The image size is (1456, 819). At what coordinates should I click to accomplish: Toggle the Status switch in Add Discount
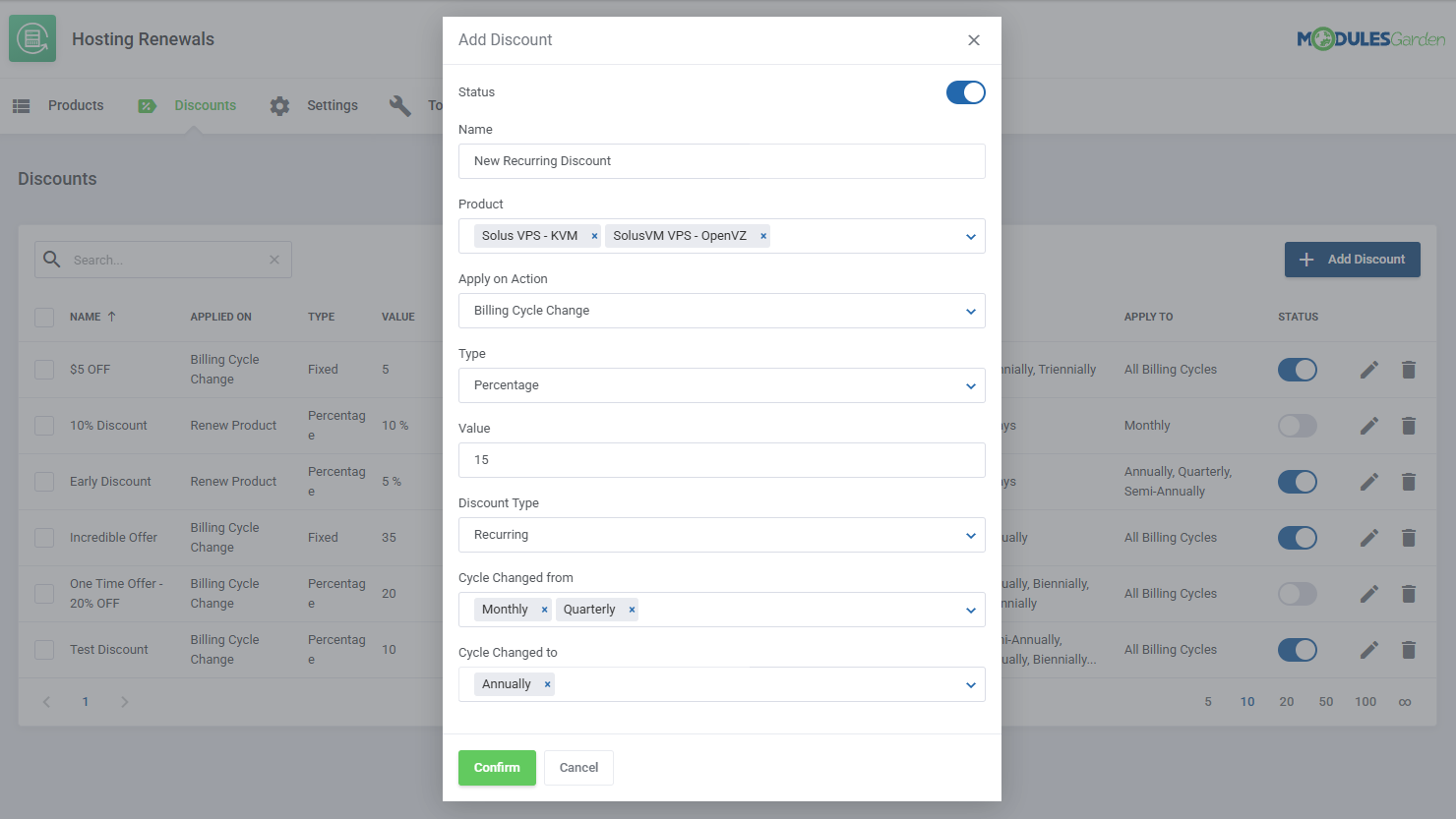pyautogui.click(x=965, y=92)
